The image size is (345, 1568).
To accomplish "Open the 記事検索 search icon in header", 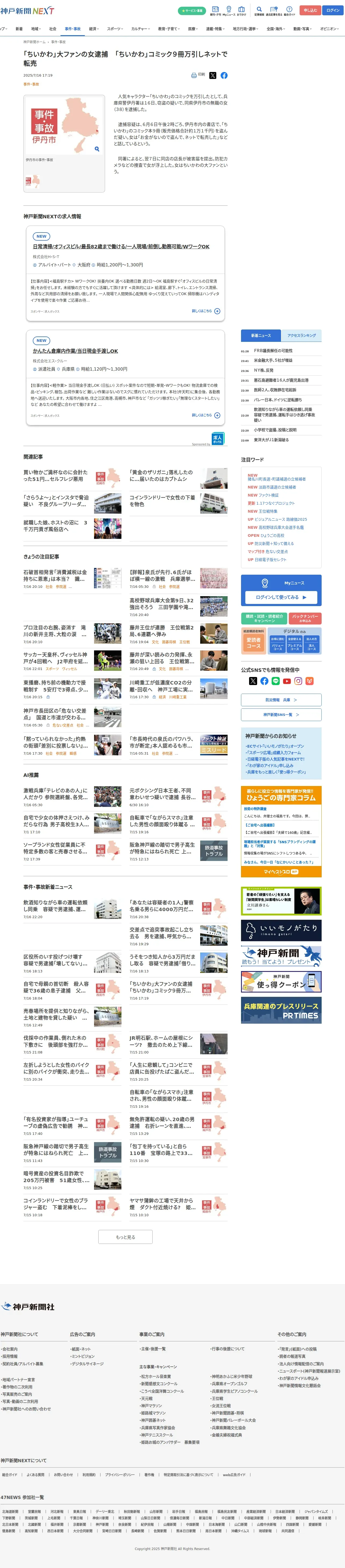I will coord(259,10).
